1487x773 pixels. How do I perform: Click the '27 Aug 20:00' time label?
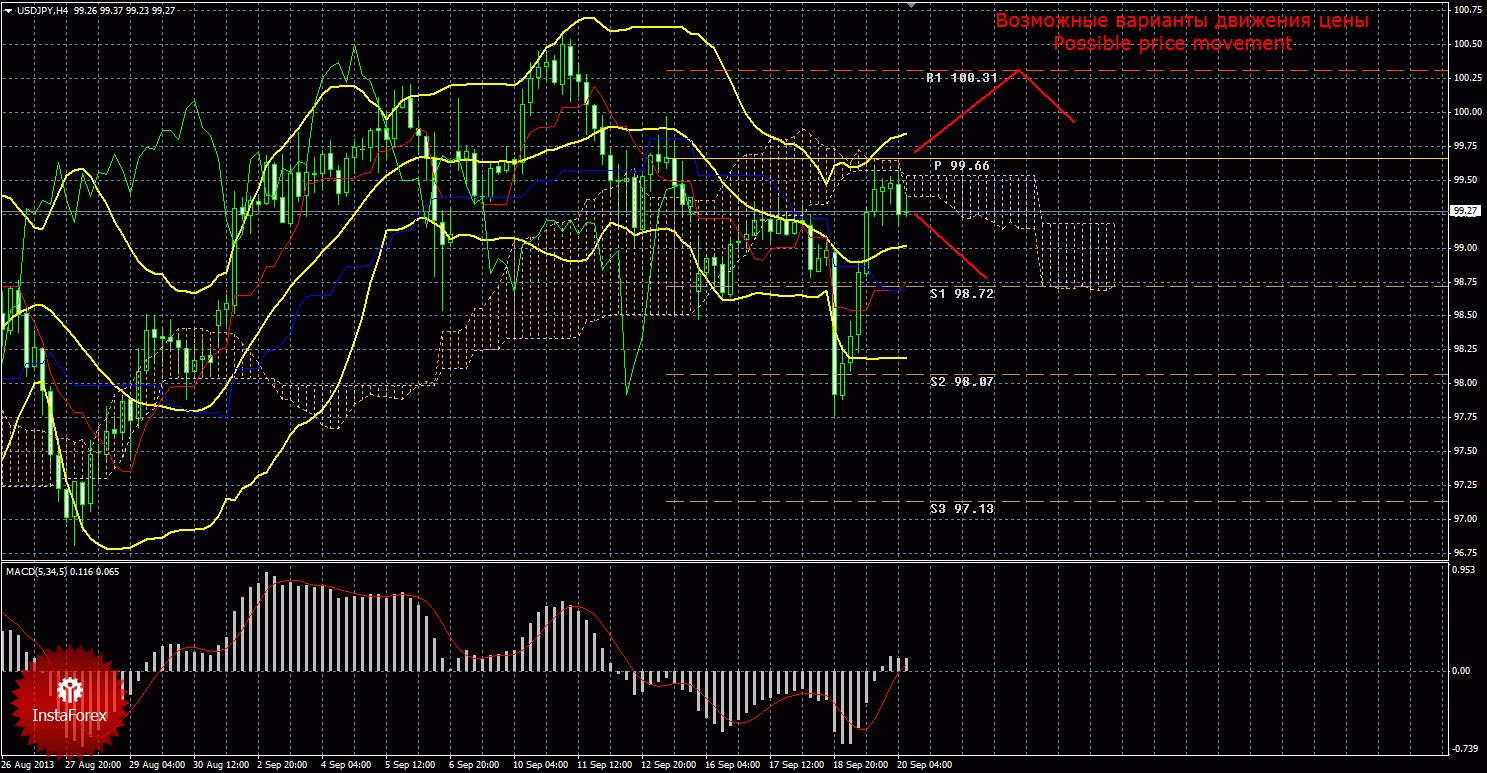(92, 765)
